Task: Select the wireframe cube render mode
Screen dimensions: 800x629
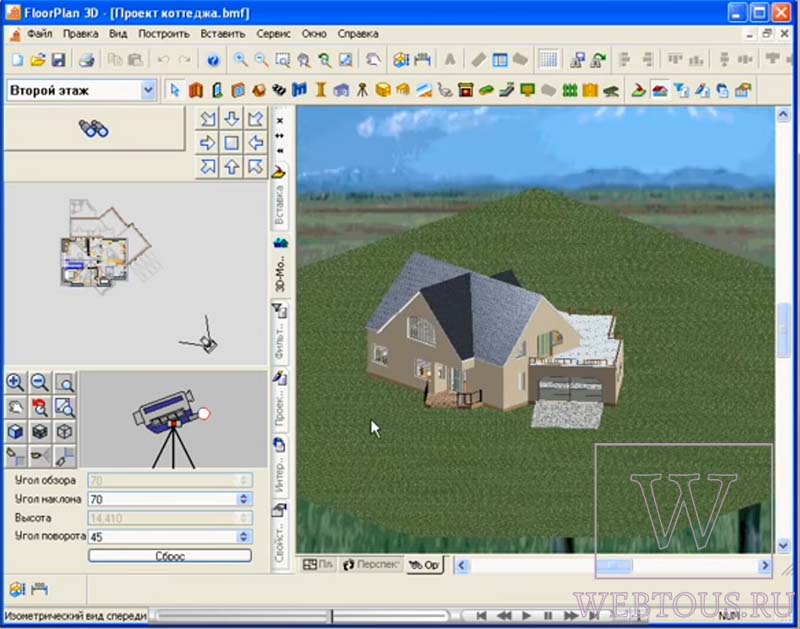Action: tap(64, 432)
